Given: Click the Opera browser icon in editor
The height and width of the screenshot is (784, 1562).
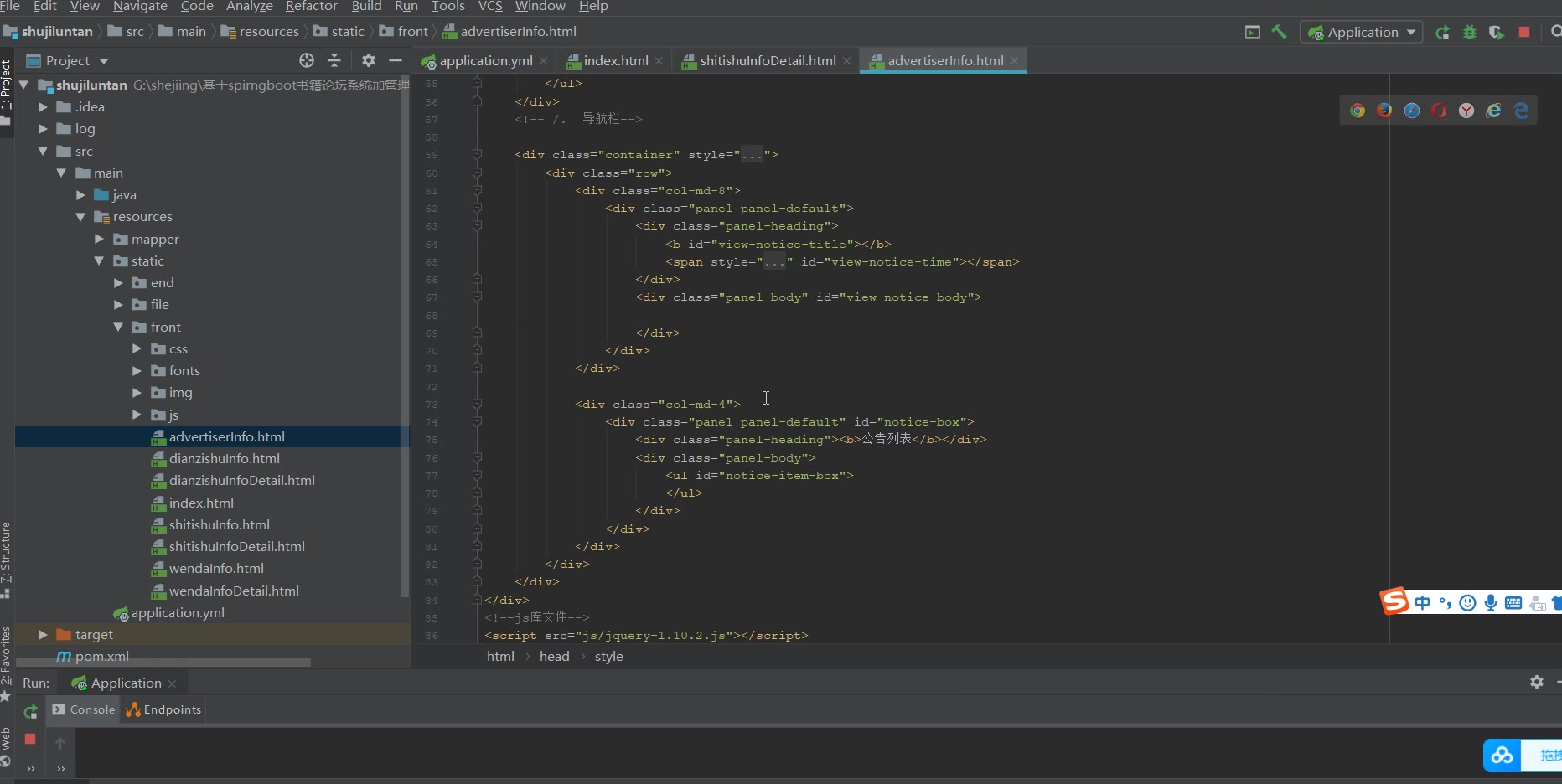Looking at the screenshot, I should [x=1439, y=111].
